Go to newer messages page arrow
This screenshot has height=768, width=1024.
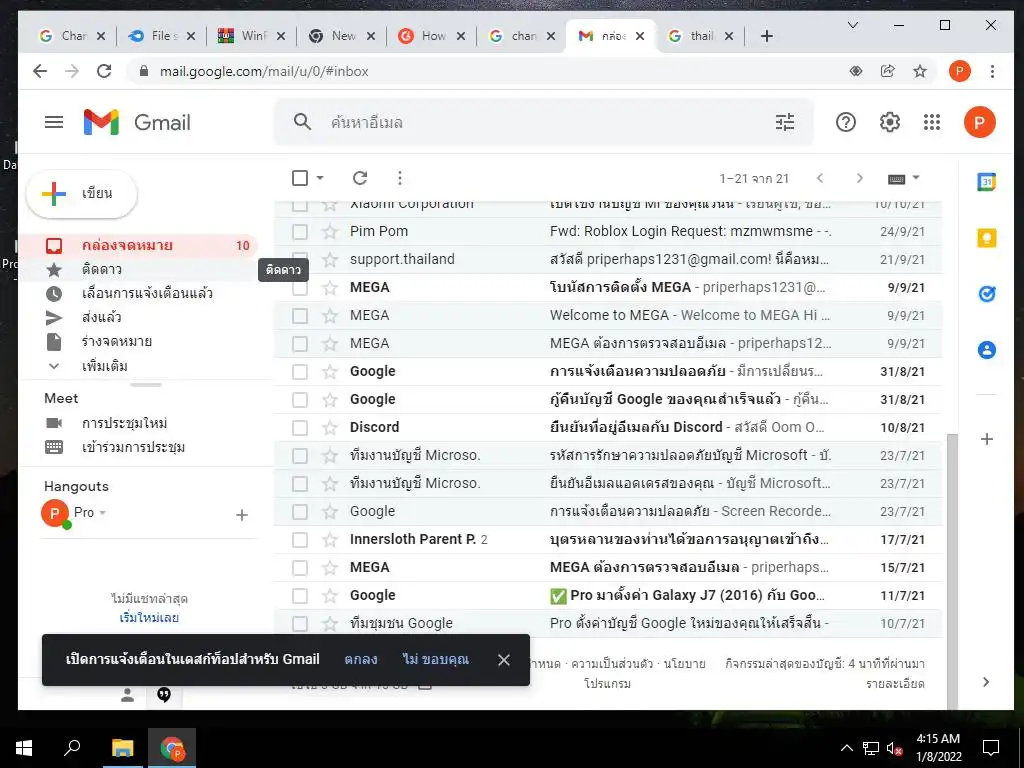point(820,178)
